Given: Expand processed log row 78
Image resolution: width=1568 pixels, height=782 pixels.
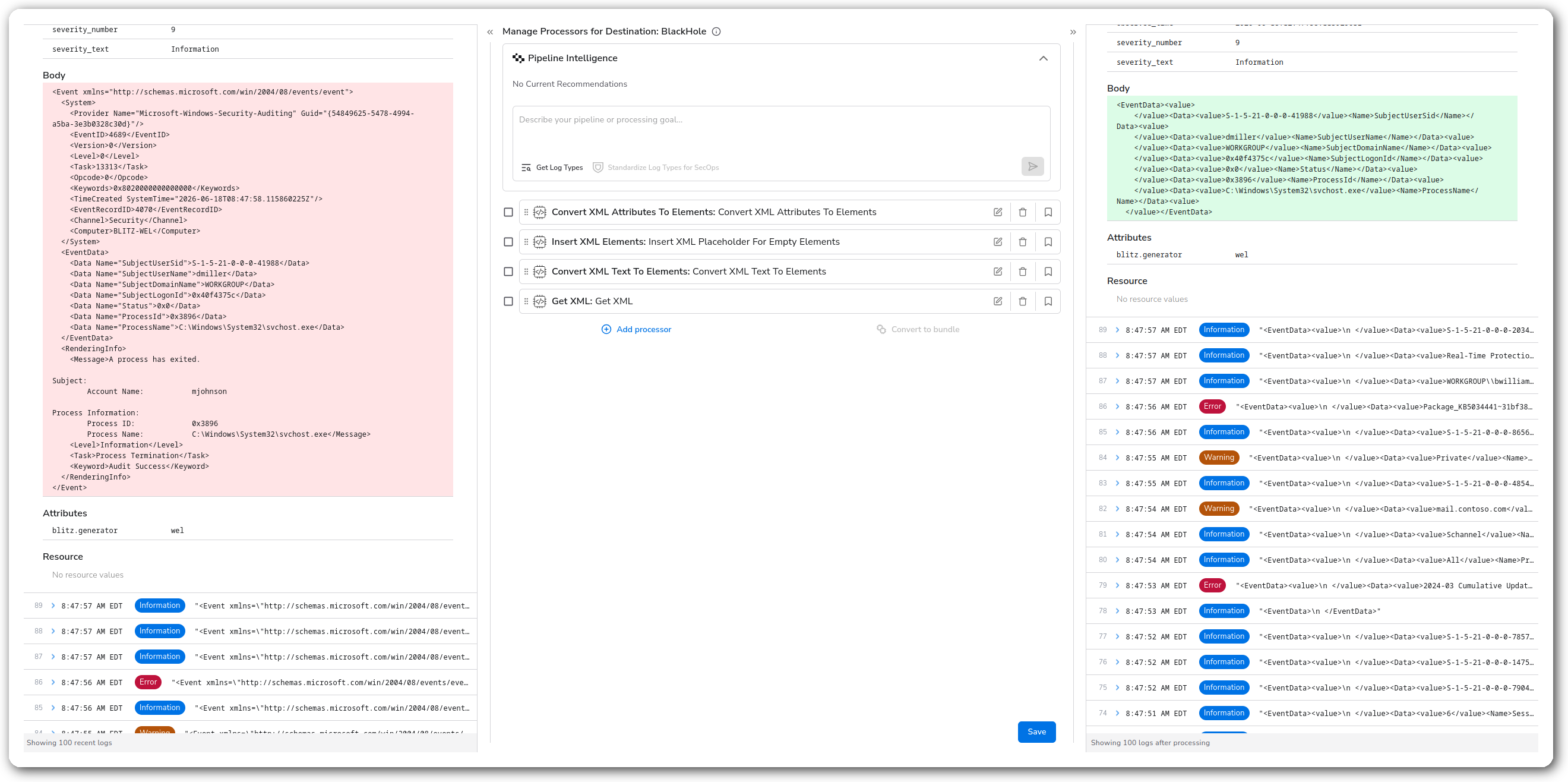Looking at the screenshot, I should (1117, 611).
